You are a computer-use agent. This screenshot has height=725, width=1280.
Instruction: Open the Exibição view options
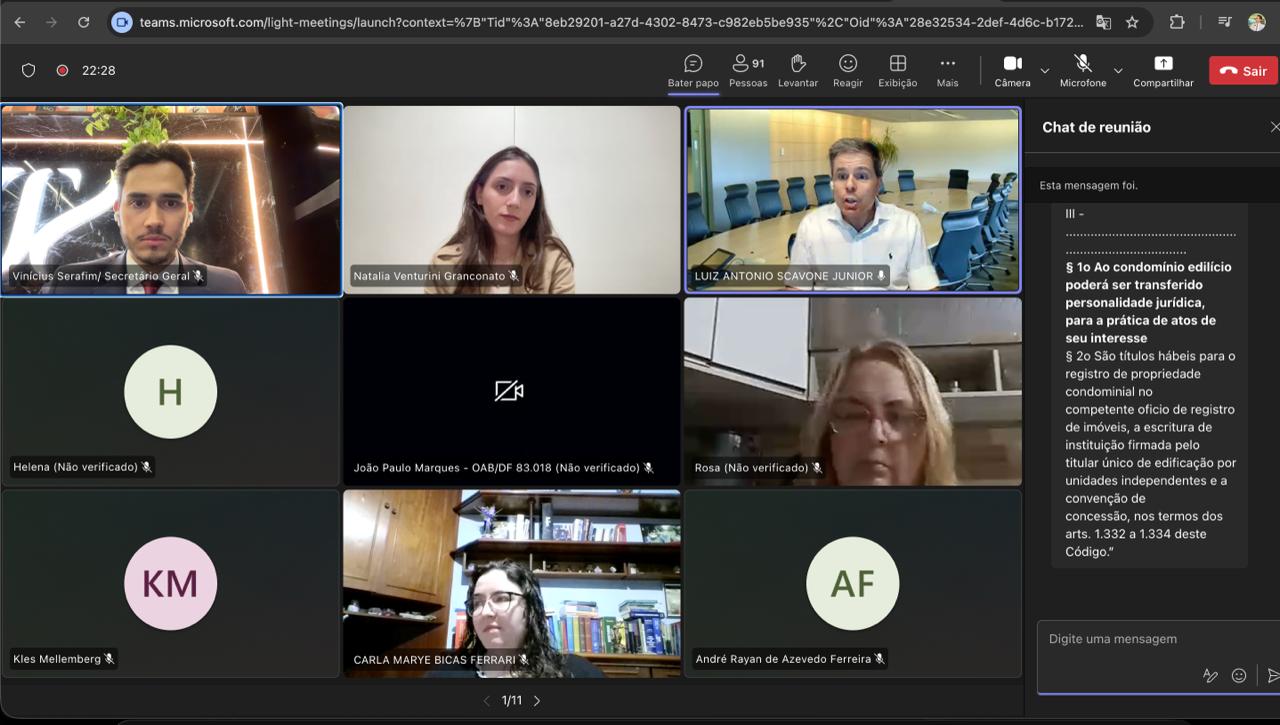pyautogui.click(x=897, y=70)
